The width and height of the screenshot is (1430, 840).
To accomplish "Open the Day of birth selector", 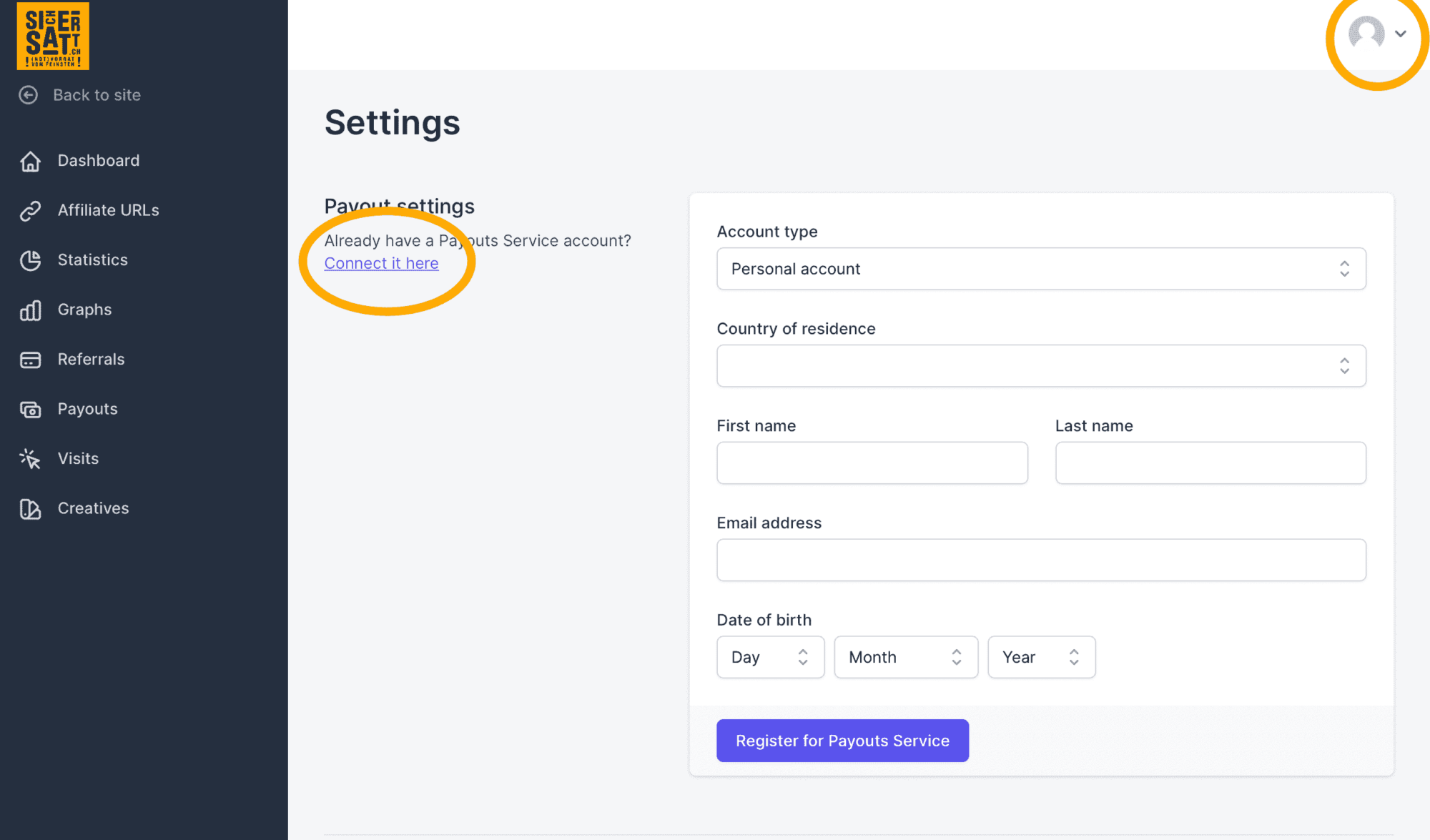I will coord(770,657).
